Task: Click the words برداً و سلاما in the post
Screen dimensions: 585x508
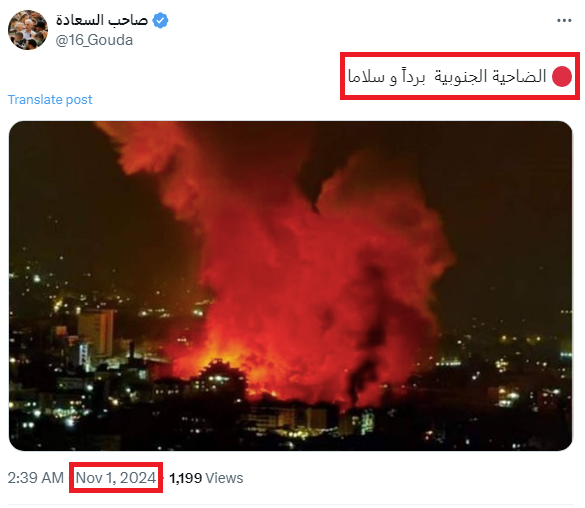Action: click(x=386, y=76)
